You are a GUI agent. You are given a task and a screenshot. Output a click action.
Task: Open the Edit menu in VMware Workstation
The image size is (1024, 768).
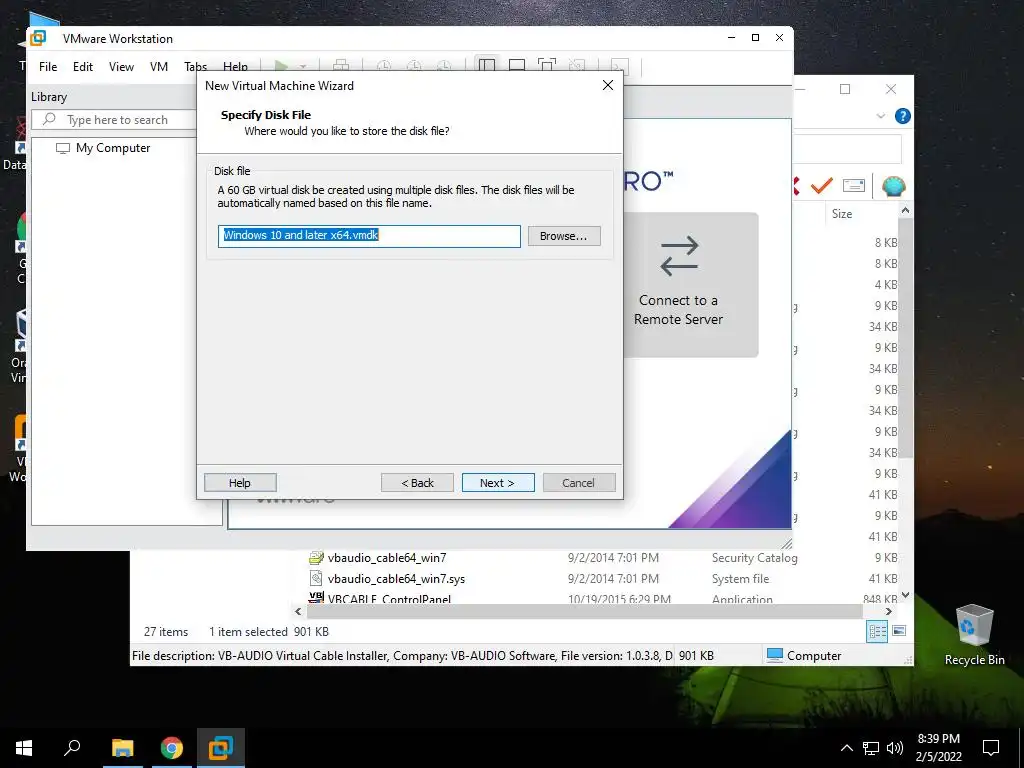pos(83,67)
